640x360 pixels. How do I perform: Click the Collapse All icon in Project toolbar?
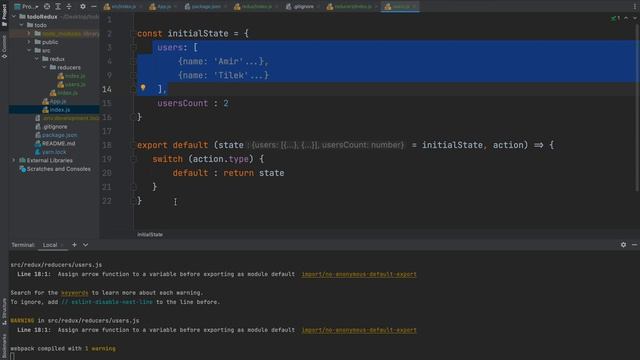pyautogui.click(x=69, y=7)
